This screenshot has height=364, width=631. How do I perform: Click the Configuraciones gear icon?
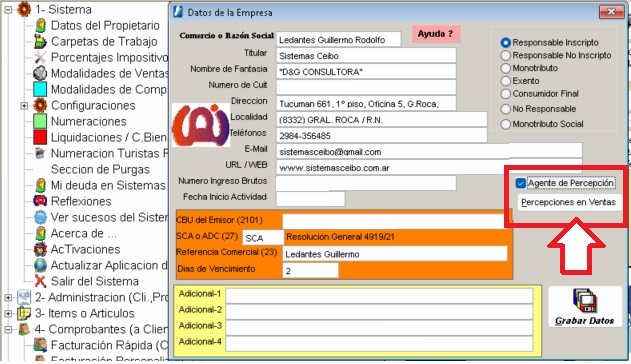pyautogui.click(x=40, y=105)
